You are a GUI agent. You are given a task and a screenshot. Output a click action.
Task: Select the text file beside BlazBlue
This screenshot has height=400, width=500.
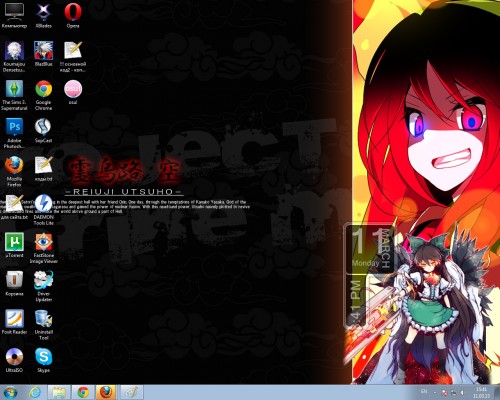[73, 56]
